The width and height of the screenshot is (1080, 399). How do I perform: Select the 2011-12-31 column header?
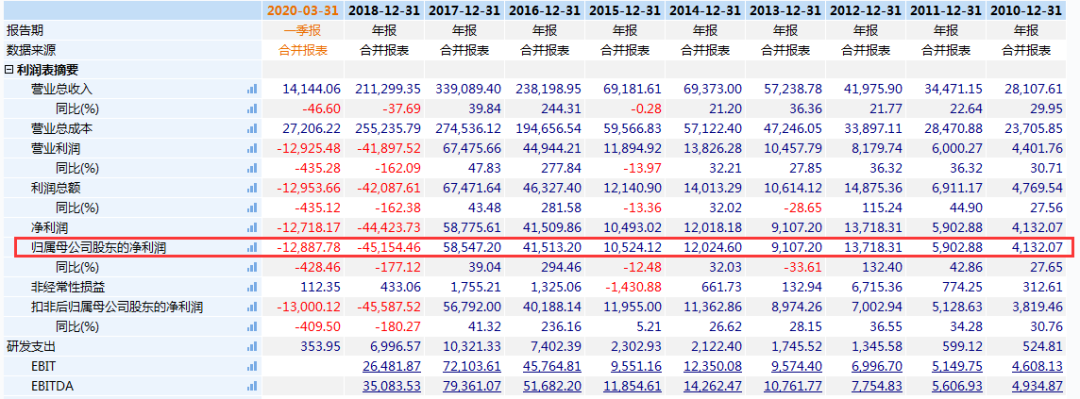tap(946, 10)
